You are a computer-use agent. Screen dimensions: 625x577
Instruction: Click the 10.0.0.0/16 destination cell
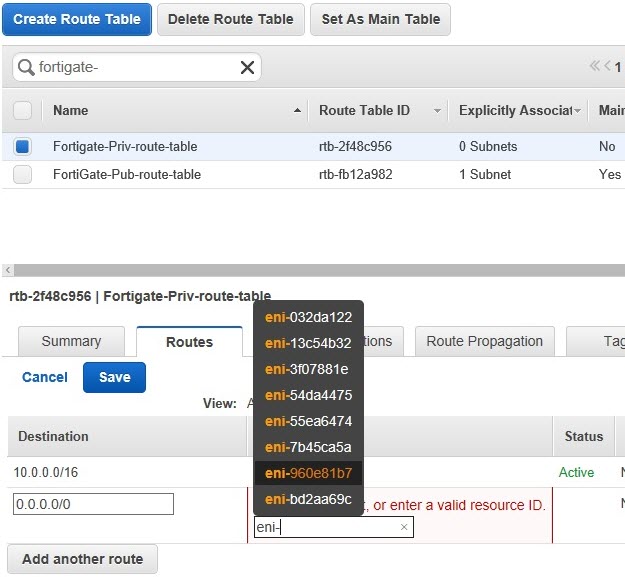(46, 472)
